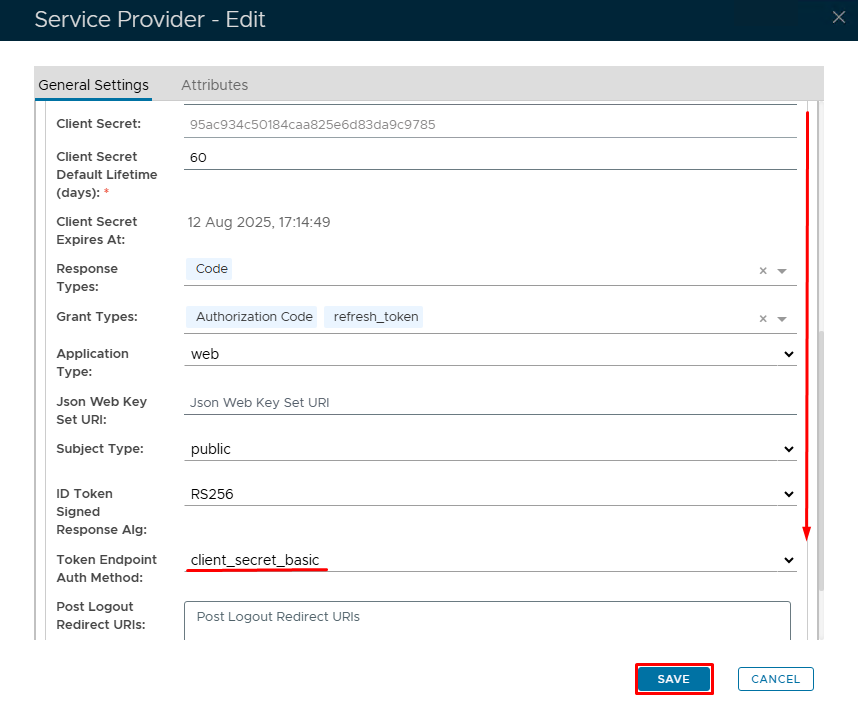
Task: Click the Client Secret value field
Action: 490,125
